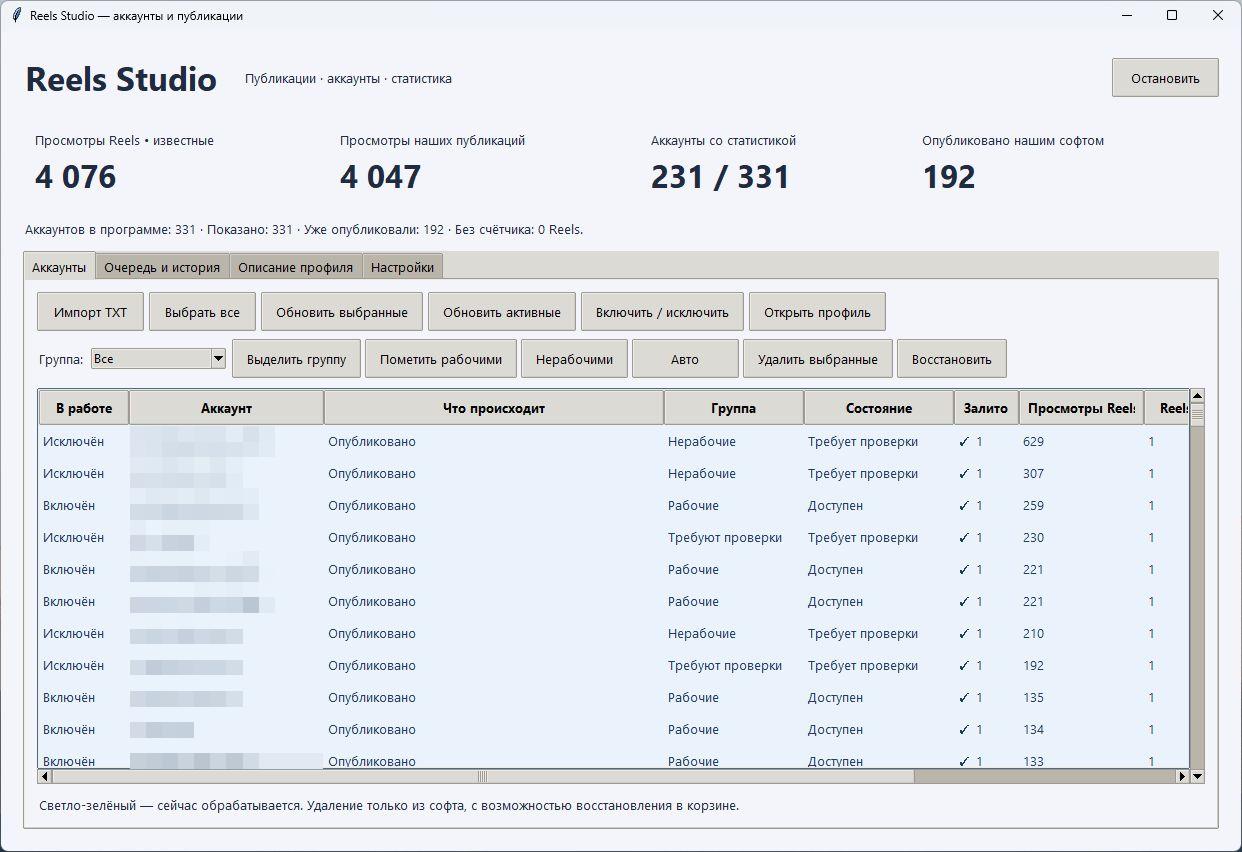The height and width of the screenshot is (852, 1242).
Task: Click Выделить группу button
Action: click(296, 359)
